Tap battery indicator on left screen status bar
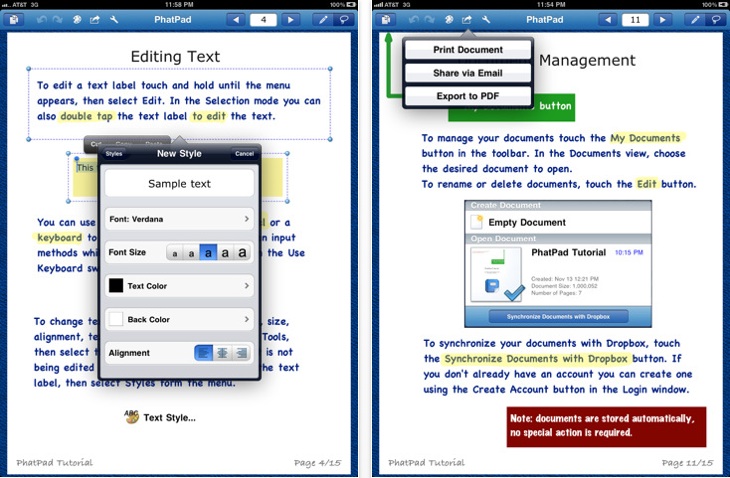730x478 pixels. click(351, 4)
